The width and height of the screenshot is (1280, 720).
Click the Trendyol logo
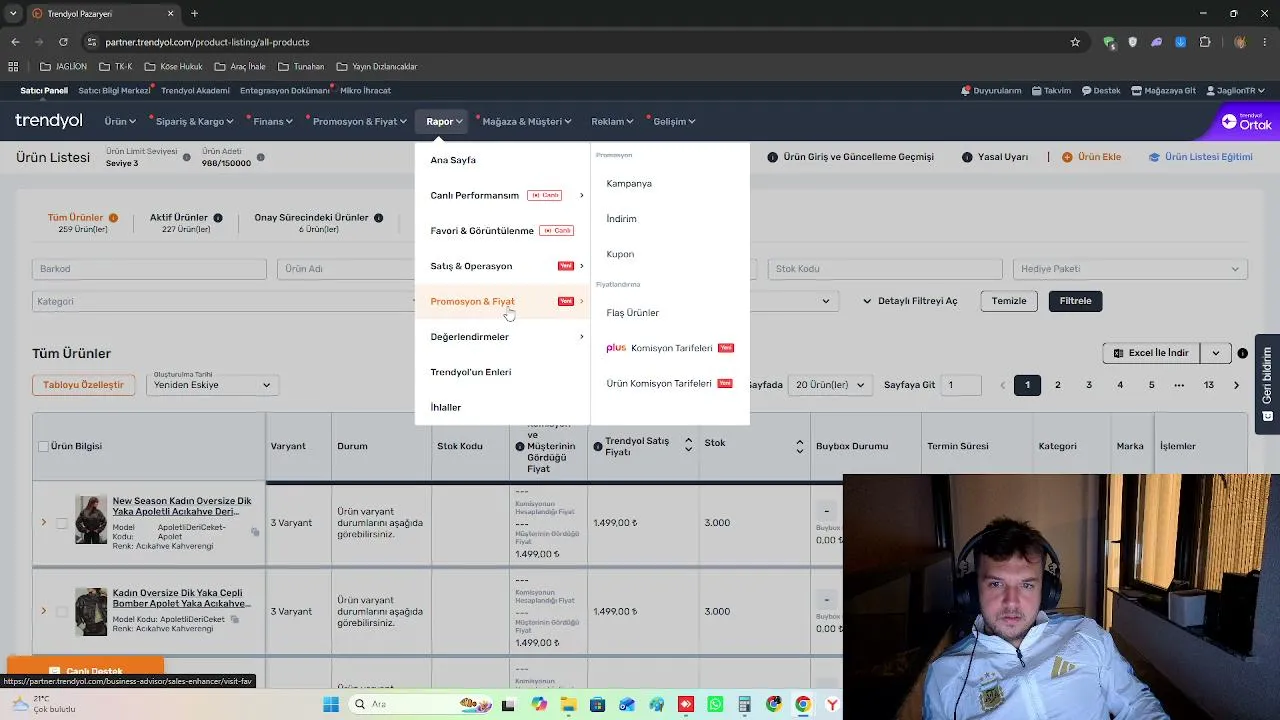tap(49, 121)
